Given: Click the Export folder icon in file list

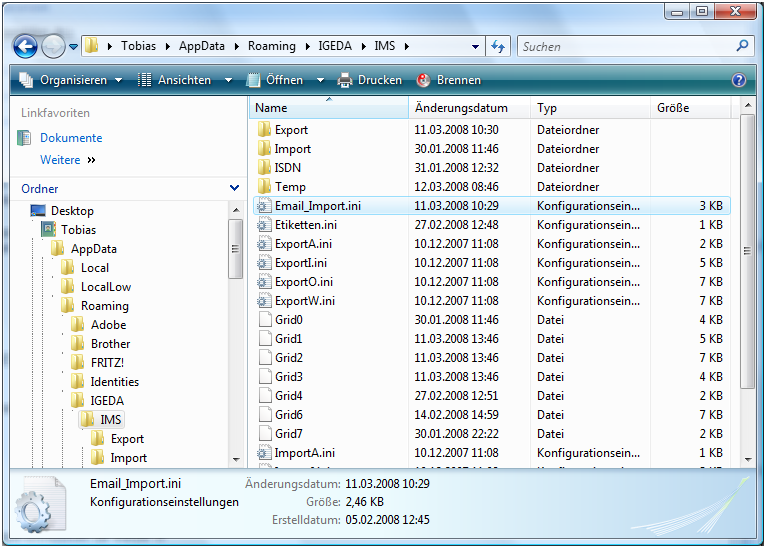Looking at the screenshot, I should pyautogui.click(x=264, y=129).
